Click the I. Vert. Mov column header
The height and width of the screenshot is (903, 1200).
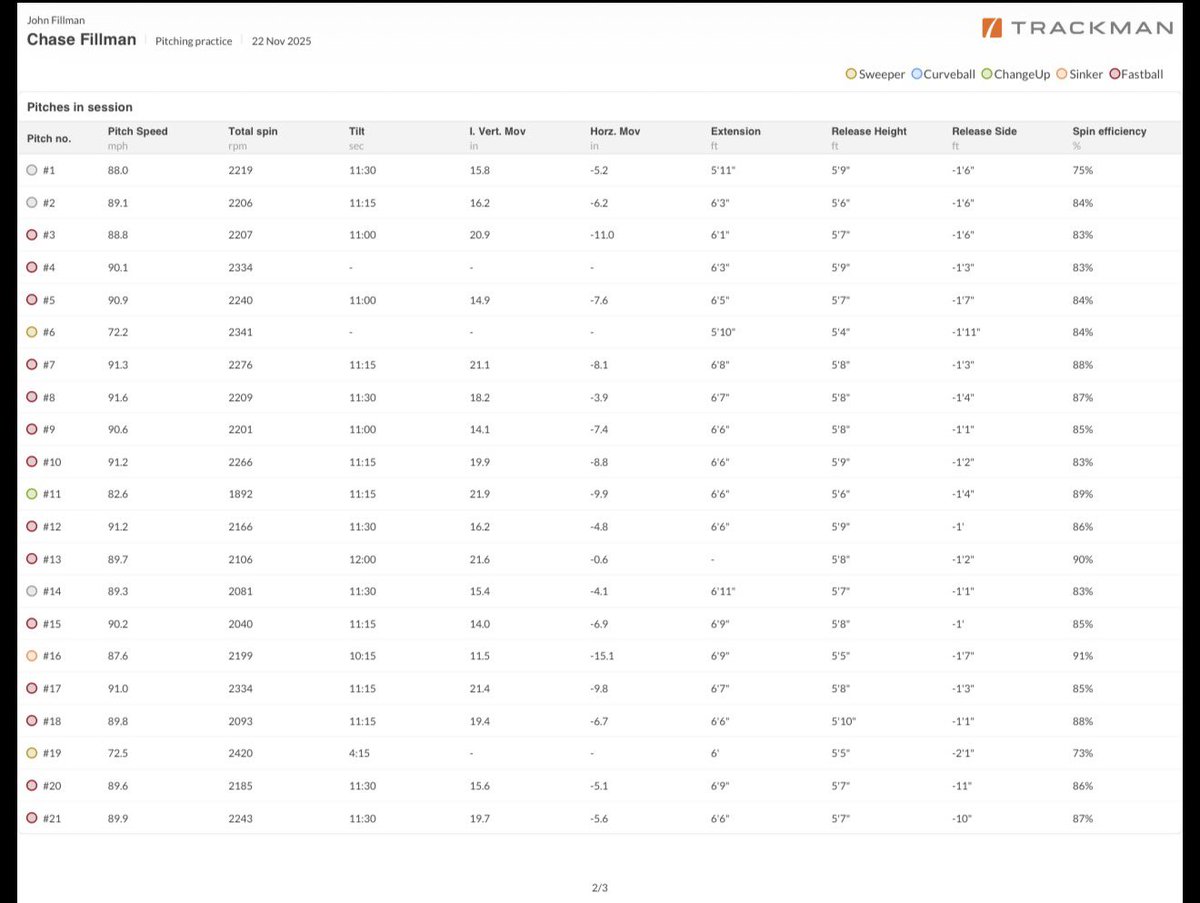tap(497, 131)
